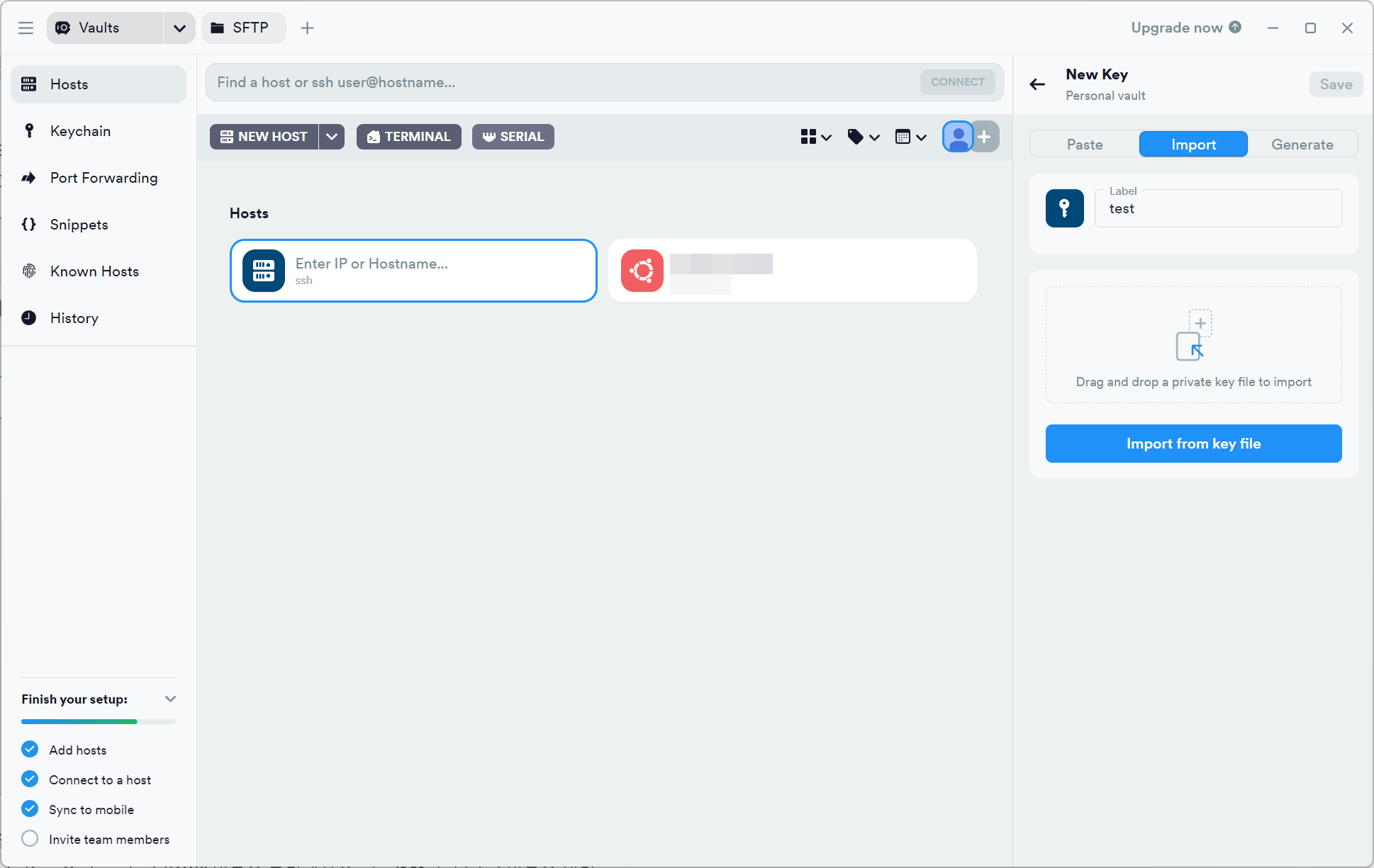Collapse the Finish your setup section
Viewport: 1374px width, 868px height.
[170, 699]
